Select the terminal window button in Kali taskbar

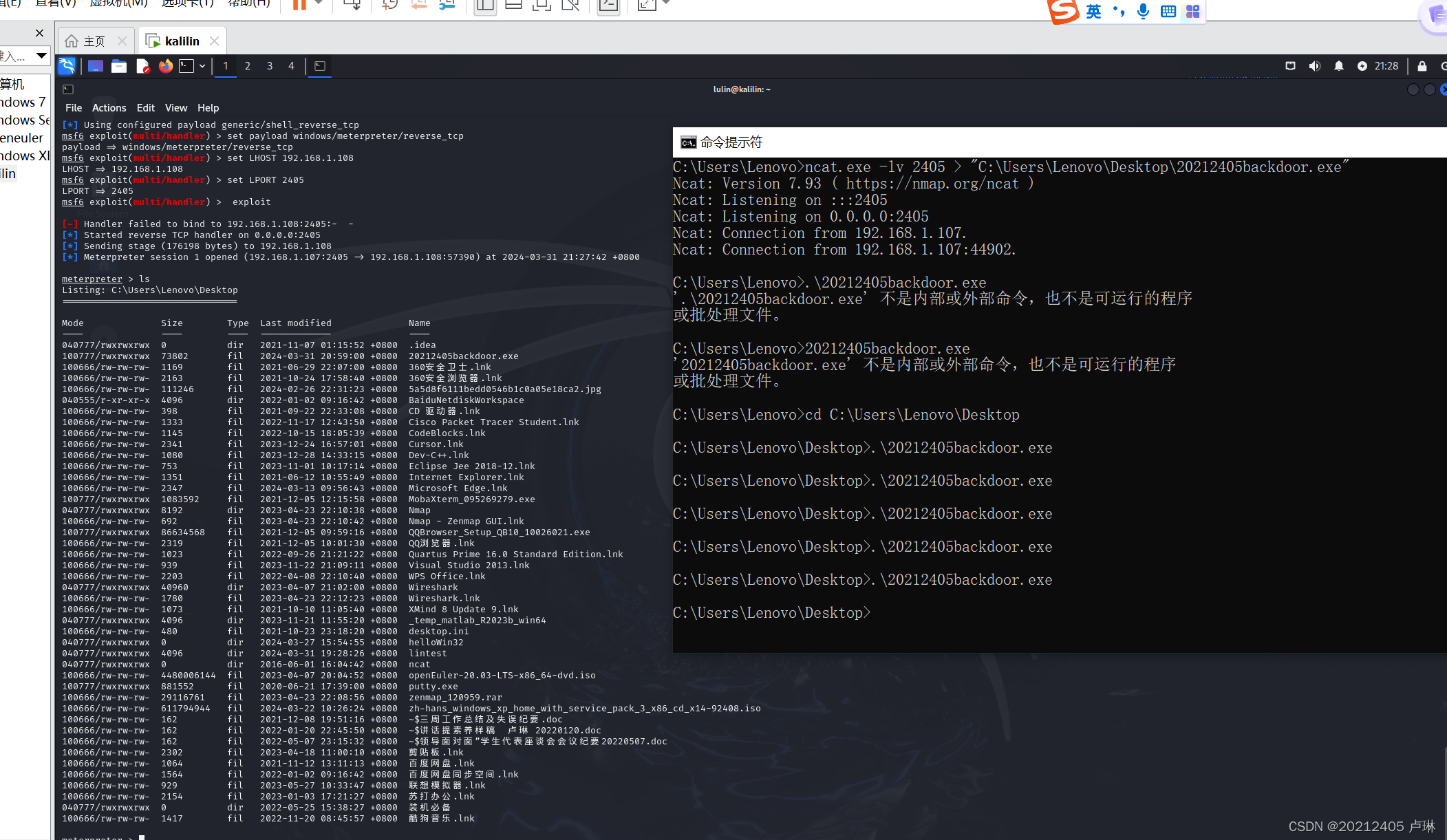point(320,66)
